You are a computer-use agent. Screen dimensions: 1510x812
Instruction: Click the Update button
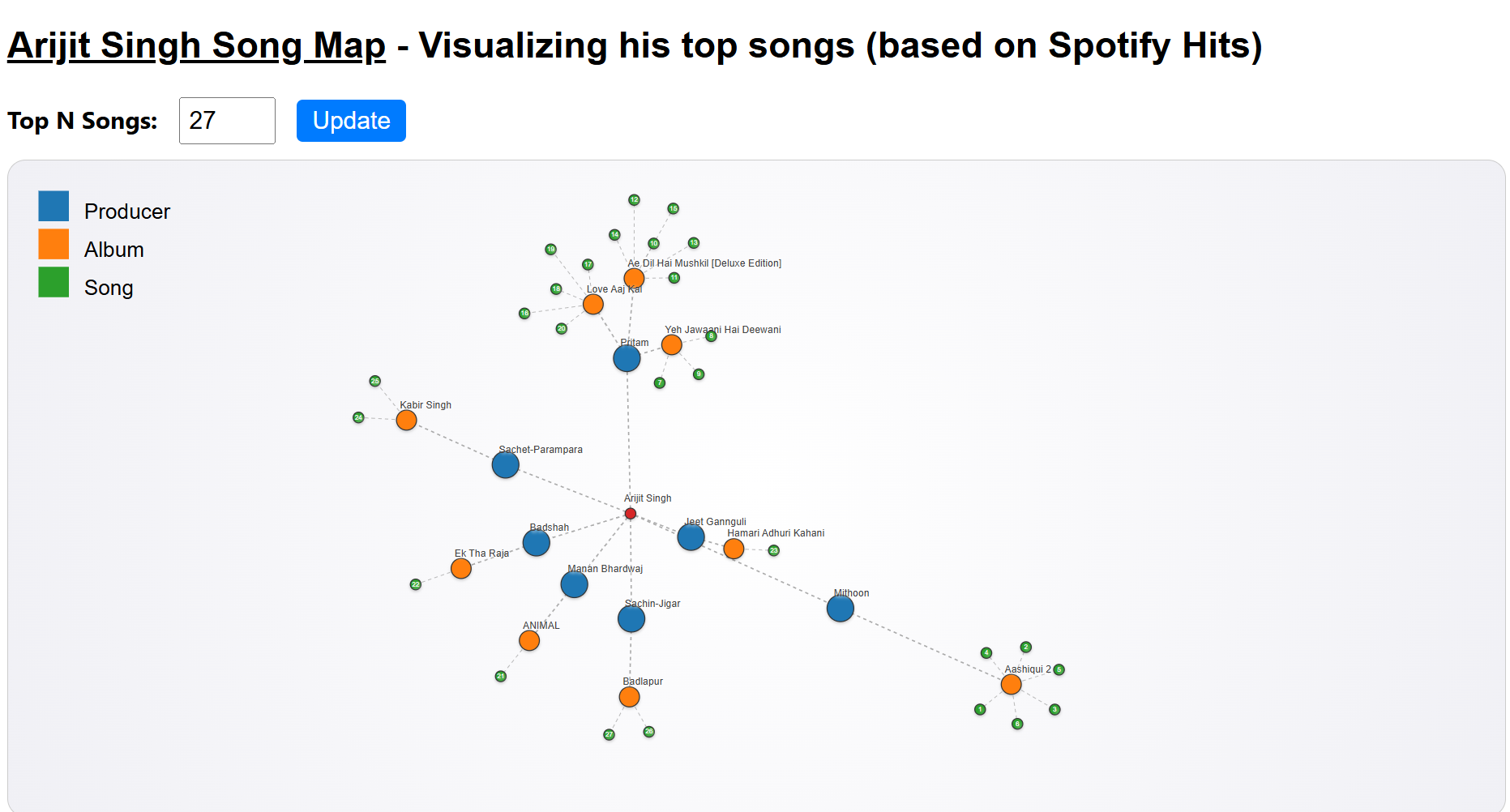click(x=351, y=121)
